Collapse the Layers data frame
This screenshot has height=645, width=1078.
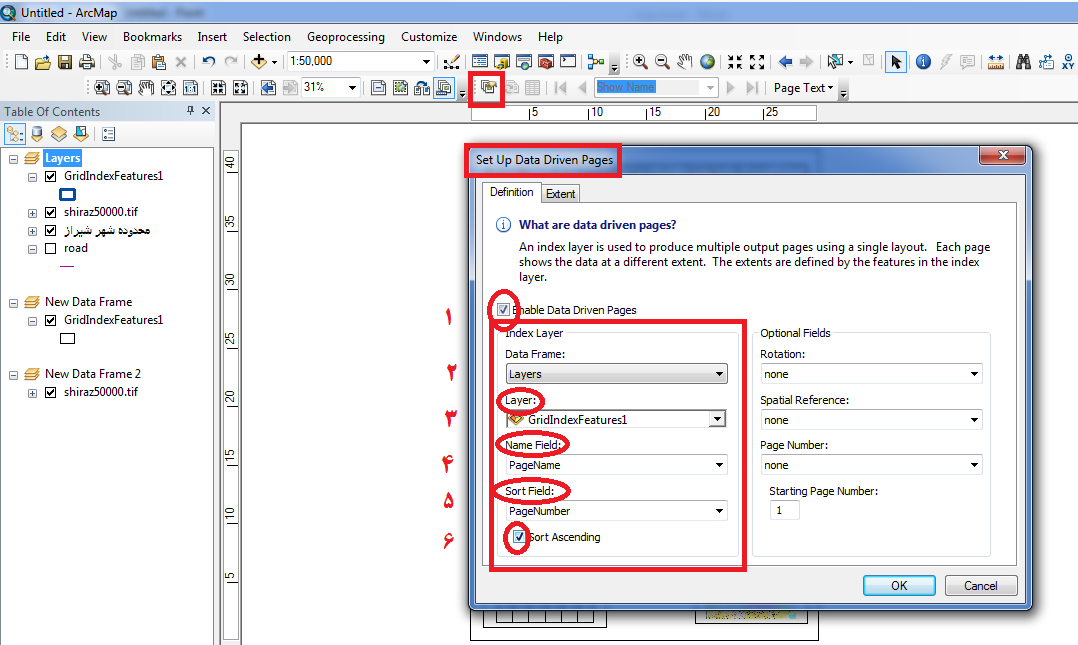click(x=13, y=159)
